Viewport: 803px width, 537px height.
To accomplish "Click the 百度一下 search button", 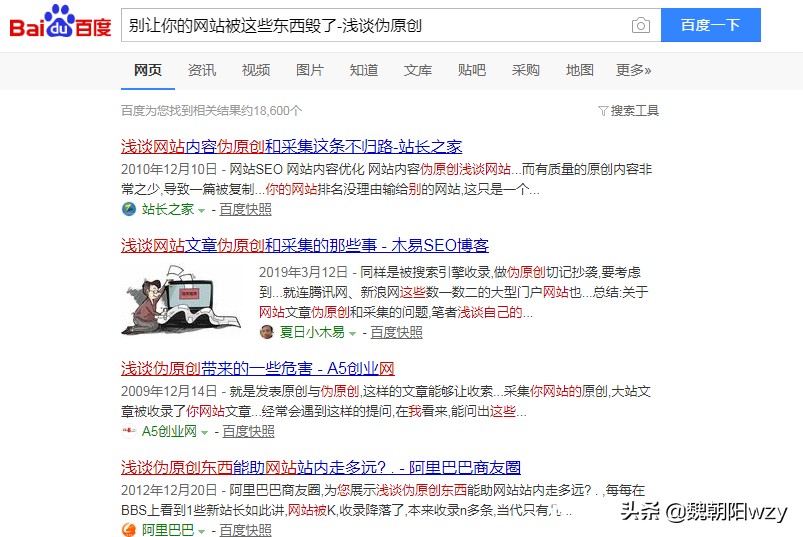I will pyautogui.click(x=711, y=25).
